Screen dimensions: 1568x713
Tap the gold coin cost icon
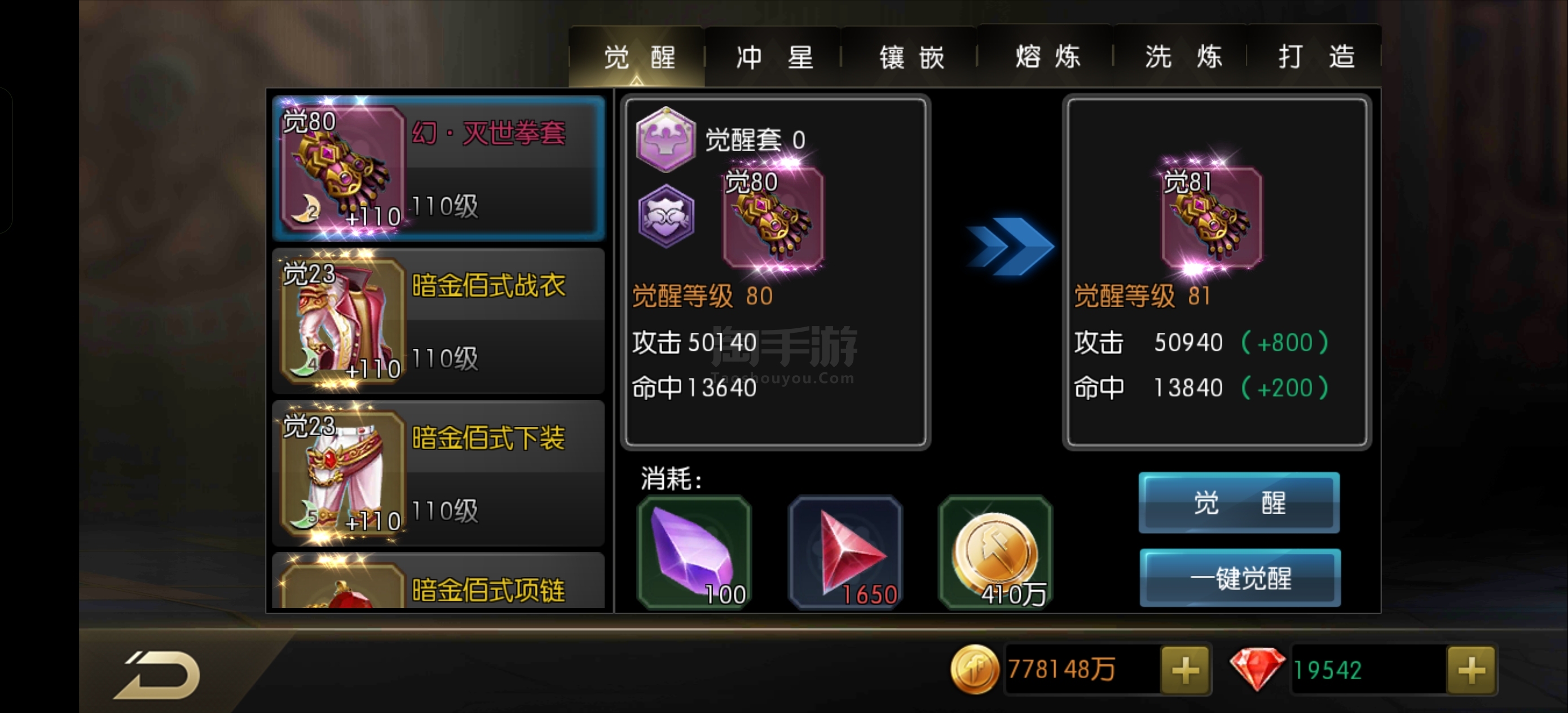tap(995, 552)
